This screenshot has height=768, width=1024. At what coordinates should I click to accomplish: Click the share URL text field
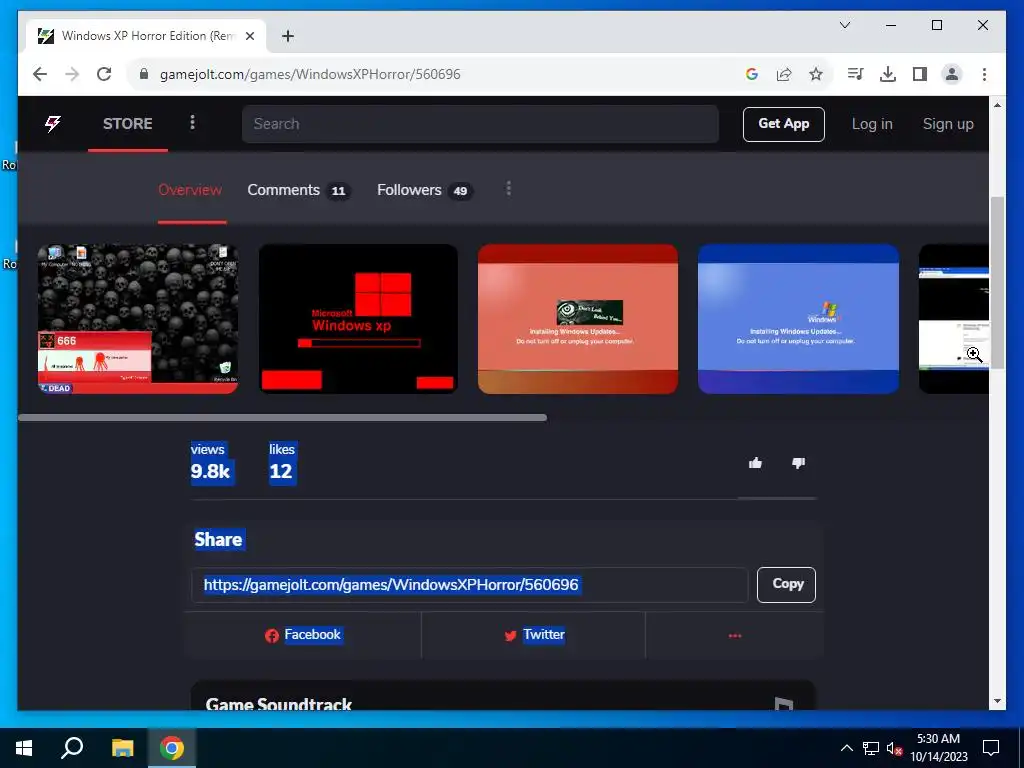click(x=470, y=584)
